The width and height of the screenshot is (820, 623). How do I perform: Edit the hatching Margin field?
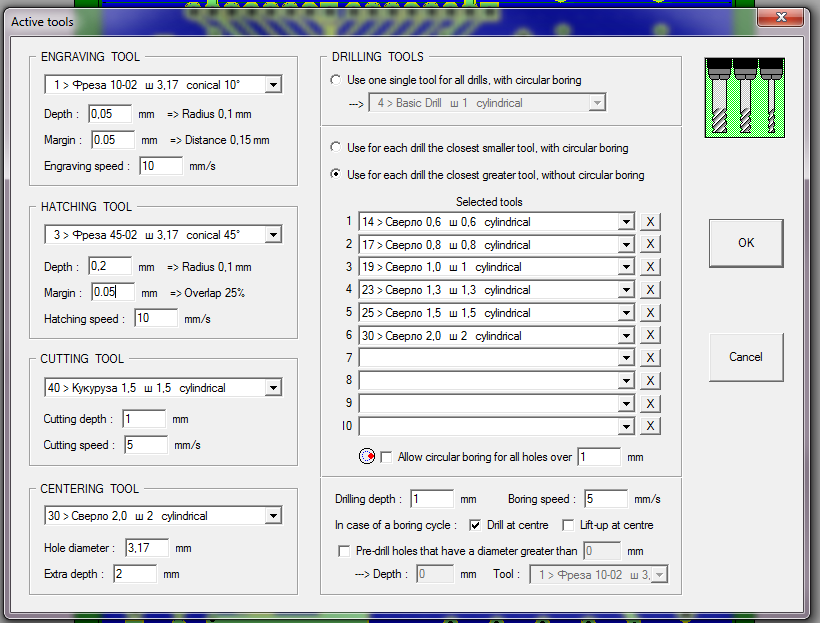113,292
